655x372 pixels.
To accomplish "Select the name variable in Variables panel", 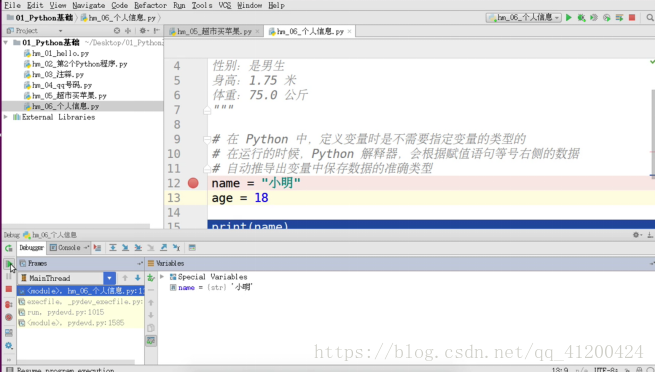I will tap(211, 287).
